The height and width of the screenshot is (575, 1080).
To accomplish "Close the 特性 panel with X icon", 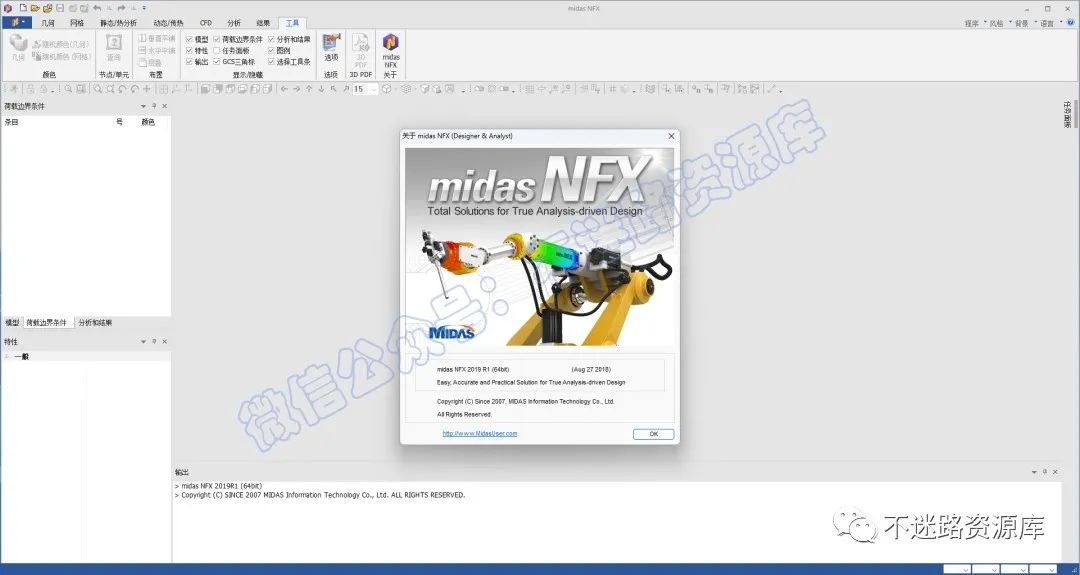I will [x=165, y=342].
